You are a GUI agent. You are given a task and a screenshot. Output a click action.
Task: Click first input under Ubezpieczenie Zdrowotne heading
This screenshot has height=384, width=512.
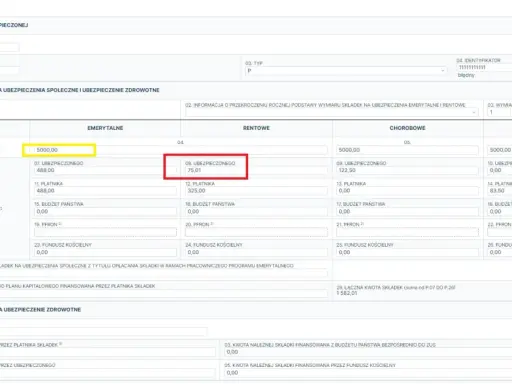coord(103,331)
